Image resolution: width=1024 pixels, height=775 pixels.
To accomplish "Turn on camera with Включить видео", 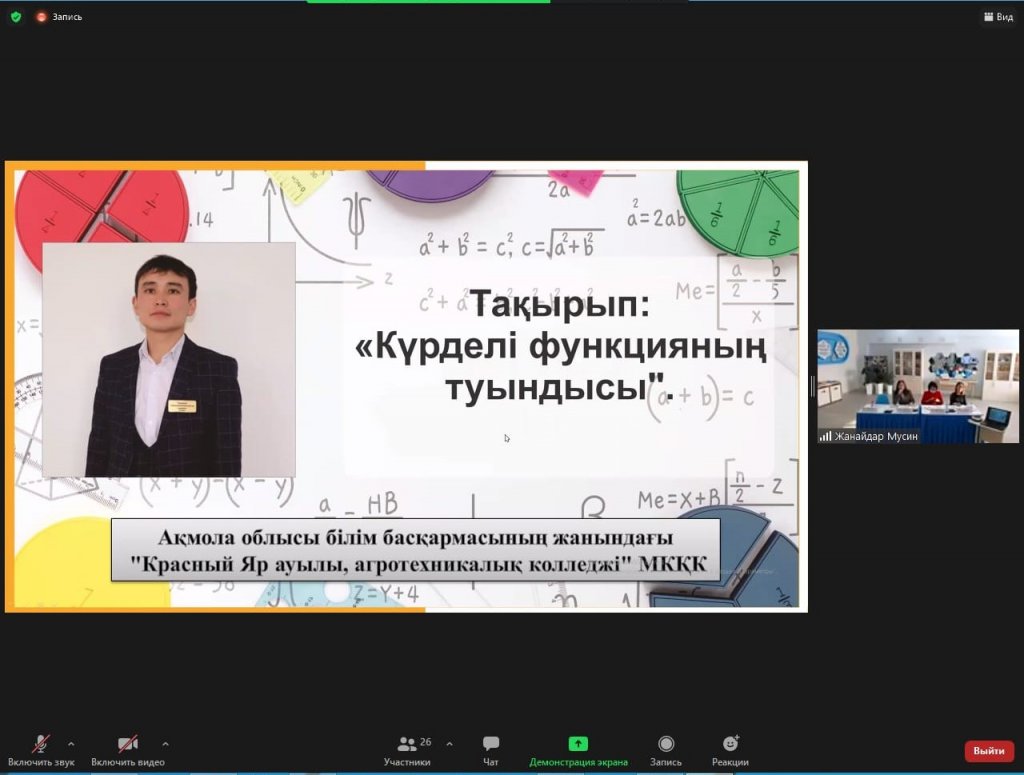I will 127,750.
